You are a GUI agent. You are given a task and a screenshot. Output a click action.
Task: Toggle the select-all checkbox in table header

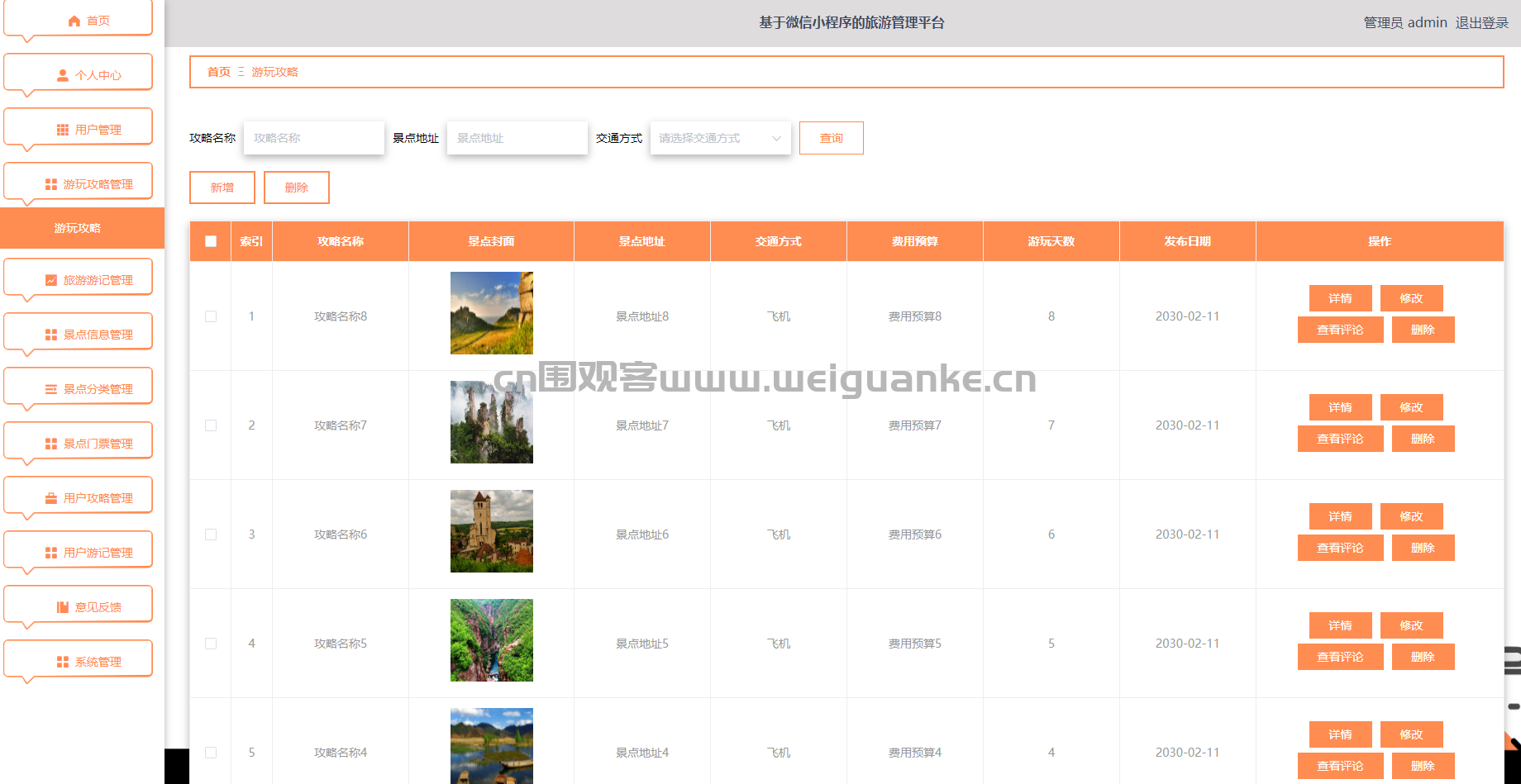(211, 241)
